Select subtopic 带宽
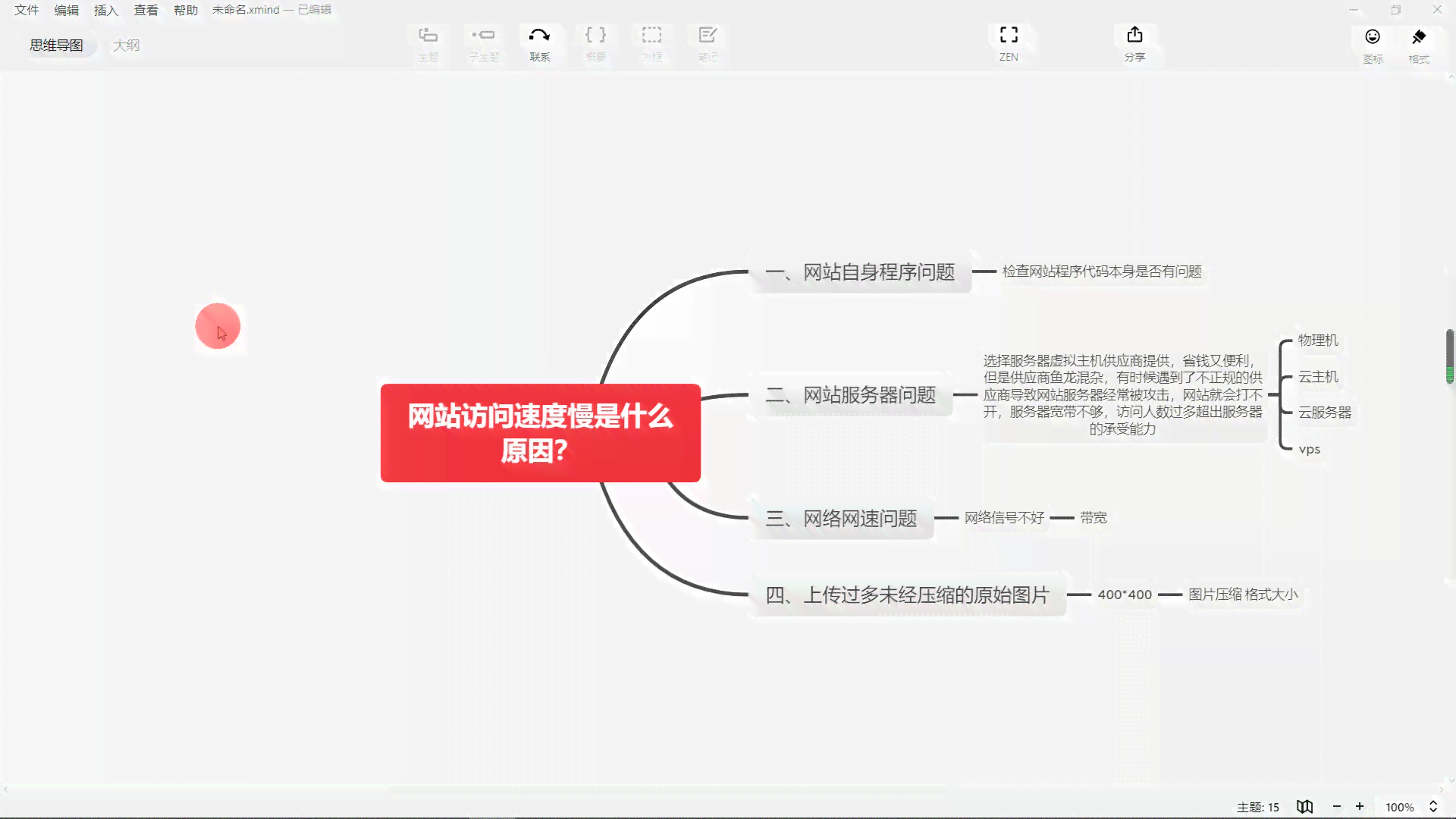The width and height of the screenshot is (1456, 819). tap(1094, 518)
